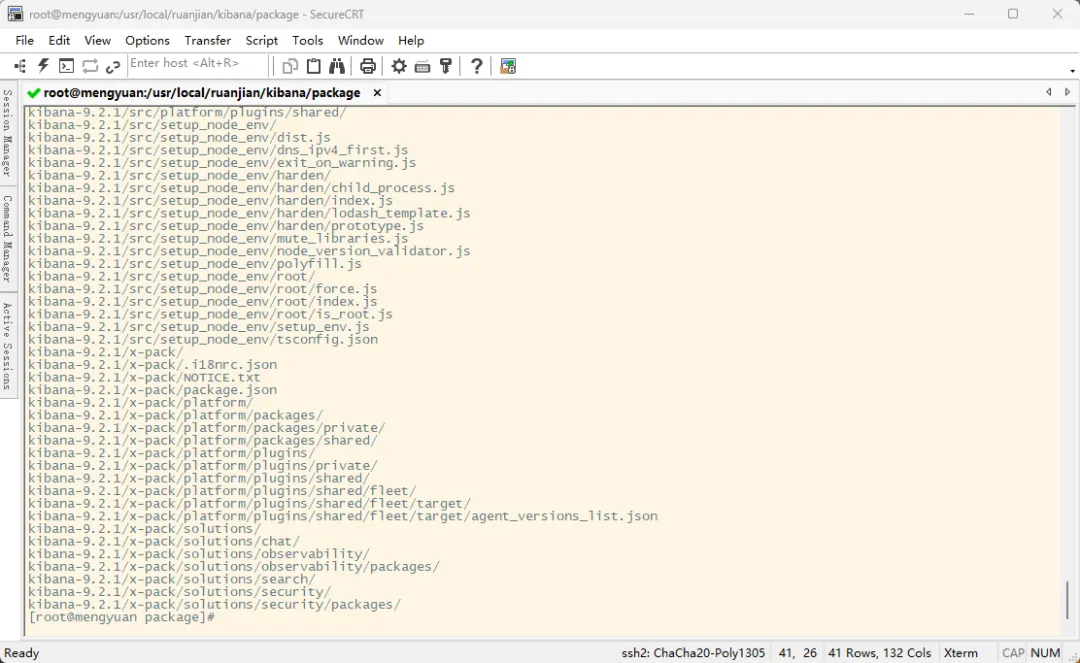Click the harden/lodash_template.js line
The image size is (1080, 663).
[249, 213]
